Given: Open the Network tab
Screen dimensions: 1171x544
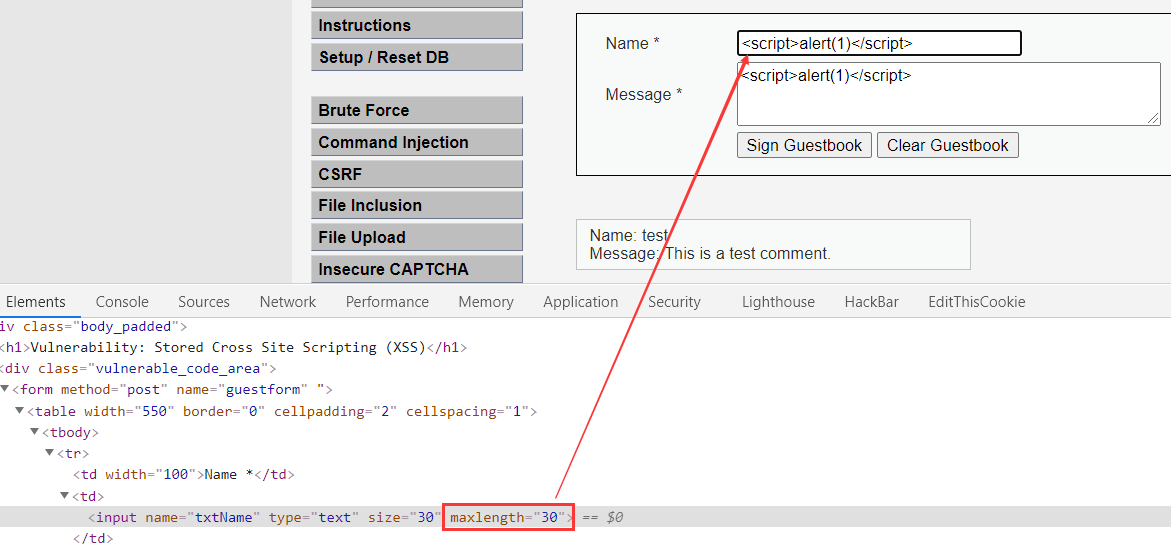Looking at the screenshot, I should point(288,302).
